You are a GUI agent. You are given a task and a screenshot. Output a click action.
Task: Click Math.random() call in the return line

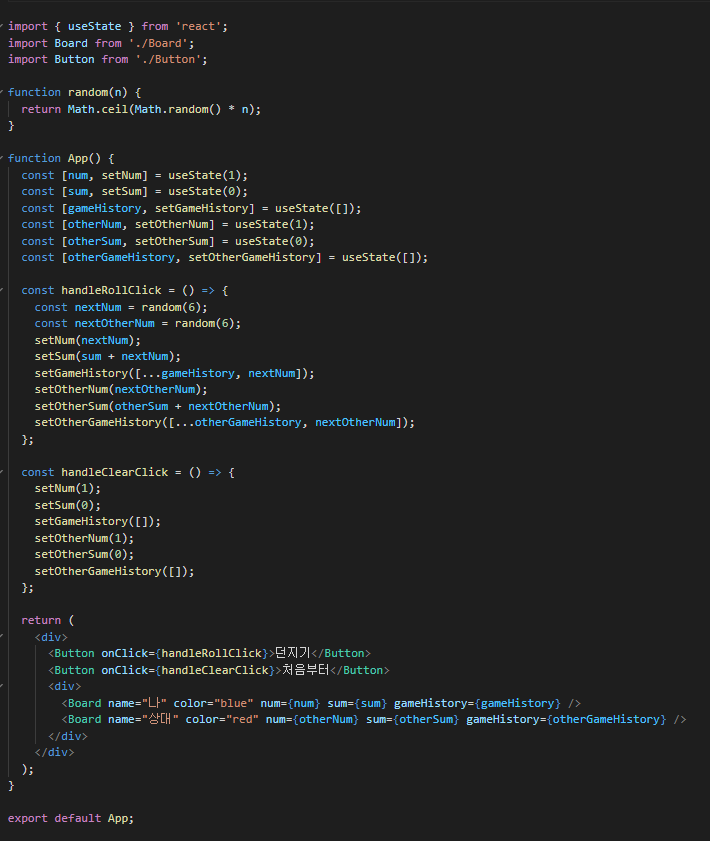pyautogui.click(x=178, y=109)
